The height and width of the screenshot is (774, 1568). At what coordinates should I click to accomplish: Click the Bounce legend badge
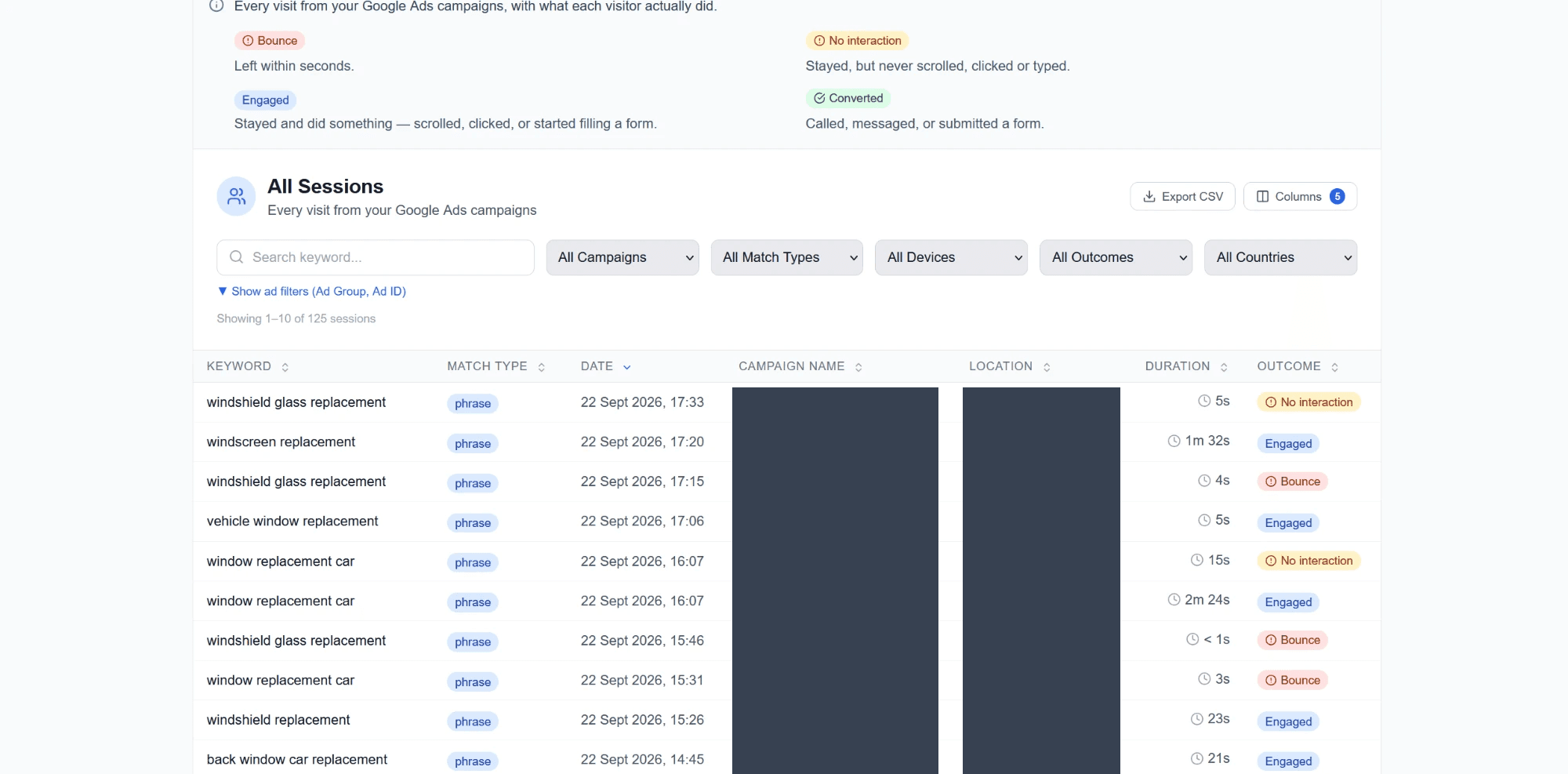(270, 41)
